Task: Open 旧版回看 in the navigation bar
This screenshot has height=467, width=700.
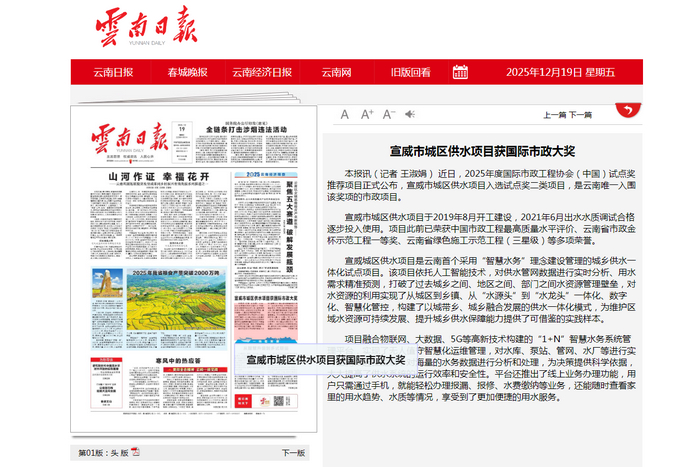Action: (x=410, y=72)
